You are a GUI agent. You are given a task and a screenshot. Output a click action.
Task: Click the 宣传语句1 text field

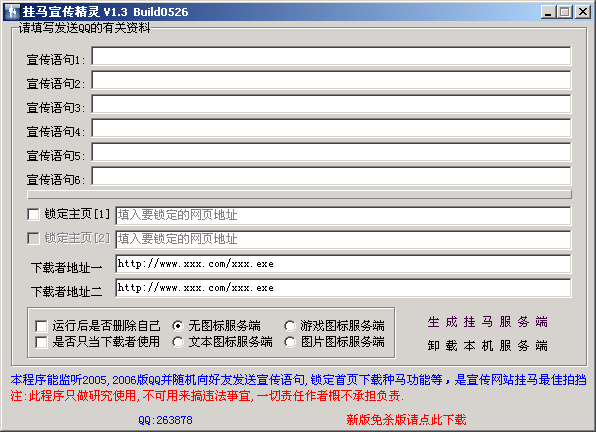[x=331, y=56]
